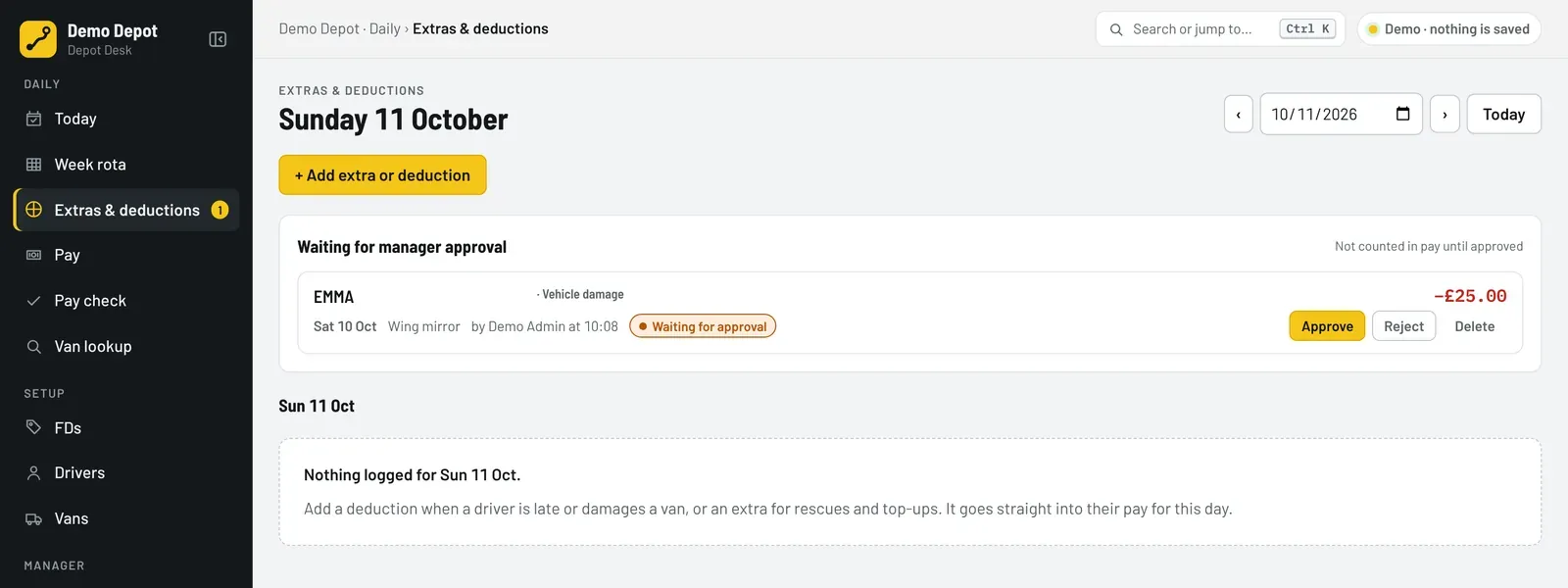Click the date field showing 10/11/2026

click(x=1341, y=114)
